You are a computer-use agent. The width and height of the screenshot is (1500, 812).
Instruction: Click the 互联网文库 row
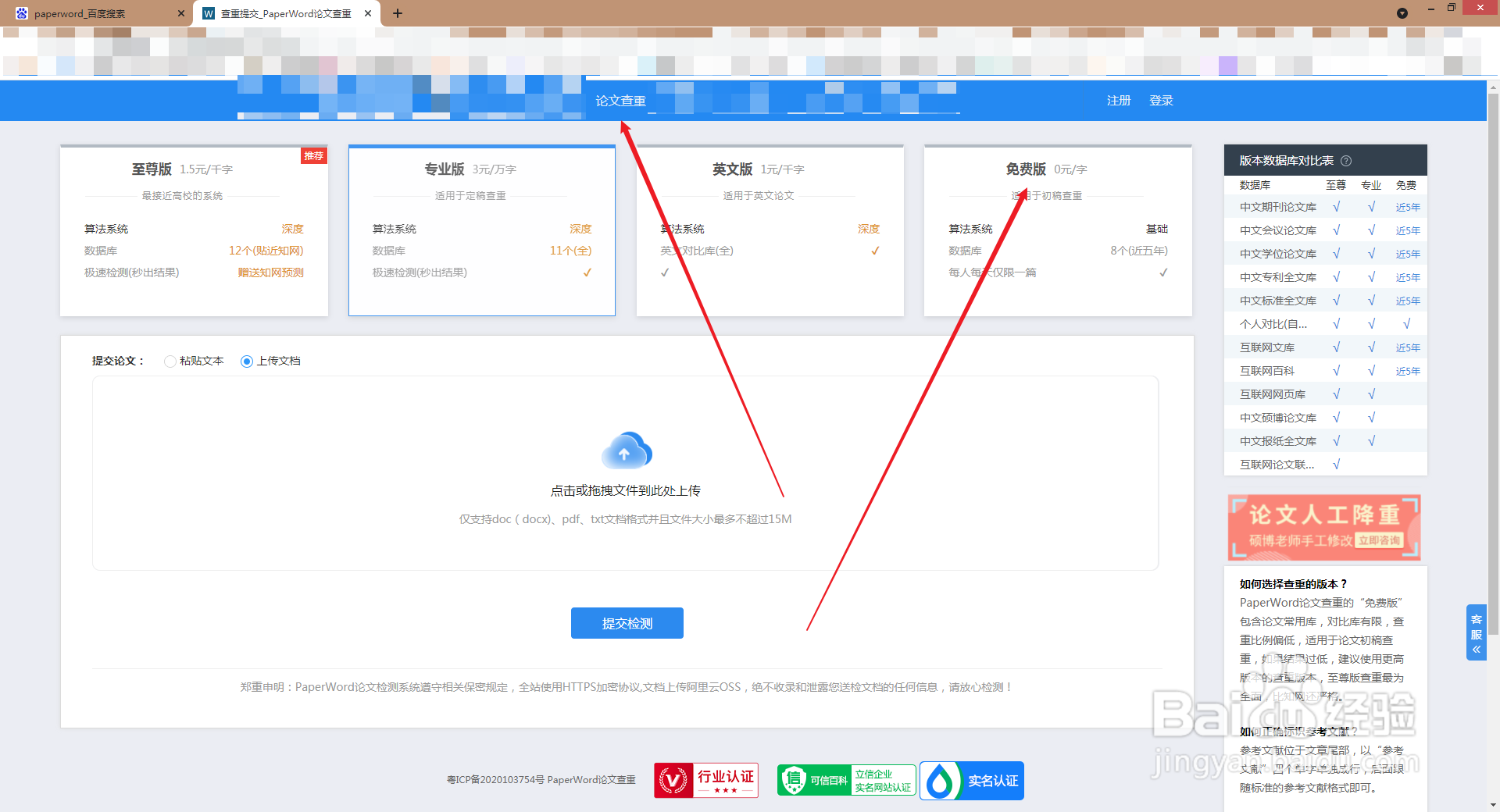pos(1326,347)
